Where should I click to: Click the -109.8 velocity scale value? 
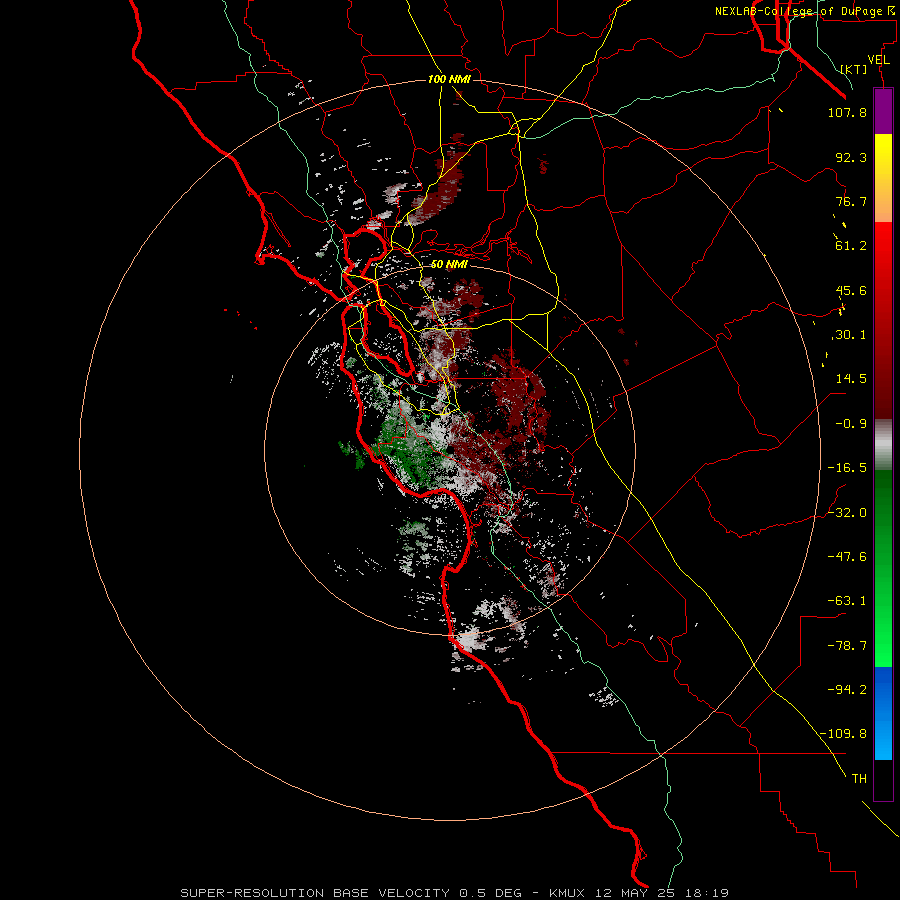(x=844, y=734)
